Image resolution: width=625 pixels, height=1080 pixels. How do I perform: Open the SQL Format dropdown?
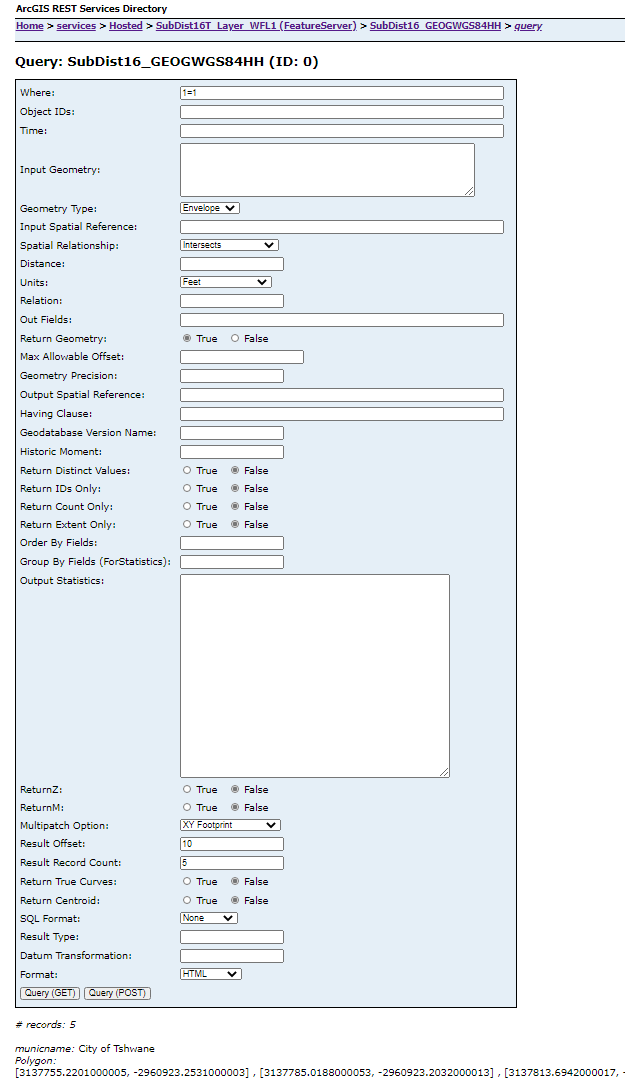tap(209, 918)
